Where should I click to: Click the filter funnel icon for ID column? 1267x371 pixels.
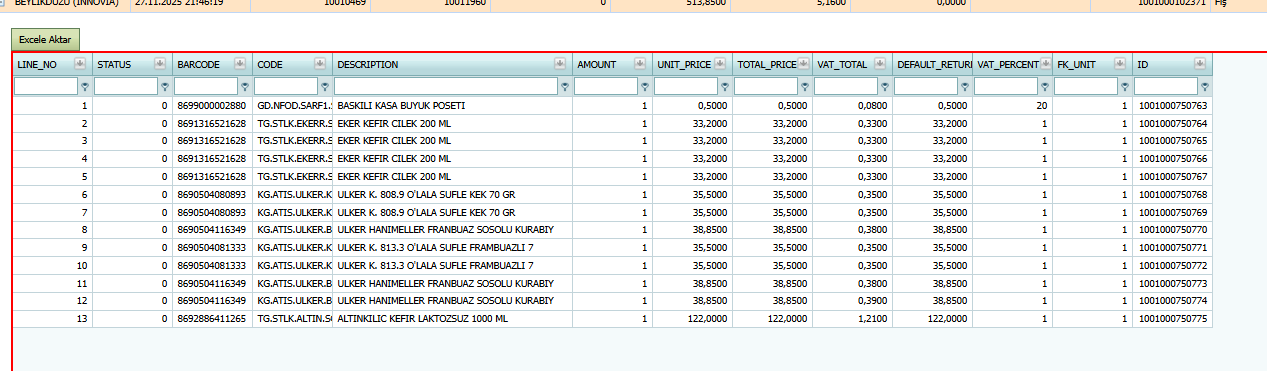(1205, 87)
